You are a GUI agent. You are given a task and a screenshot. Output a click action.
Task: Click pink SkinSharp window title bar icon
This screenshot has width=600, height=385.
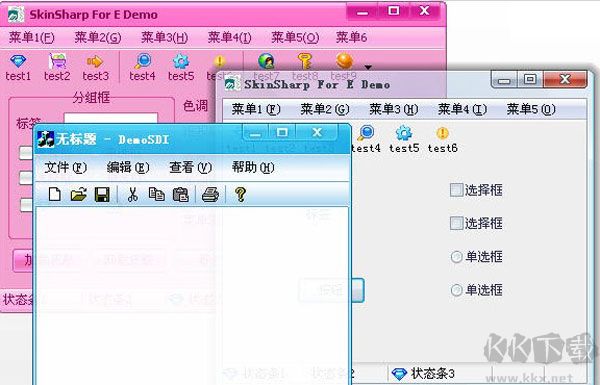[16, 15]
